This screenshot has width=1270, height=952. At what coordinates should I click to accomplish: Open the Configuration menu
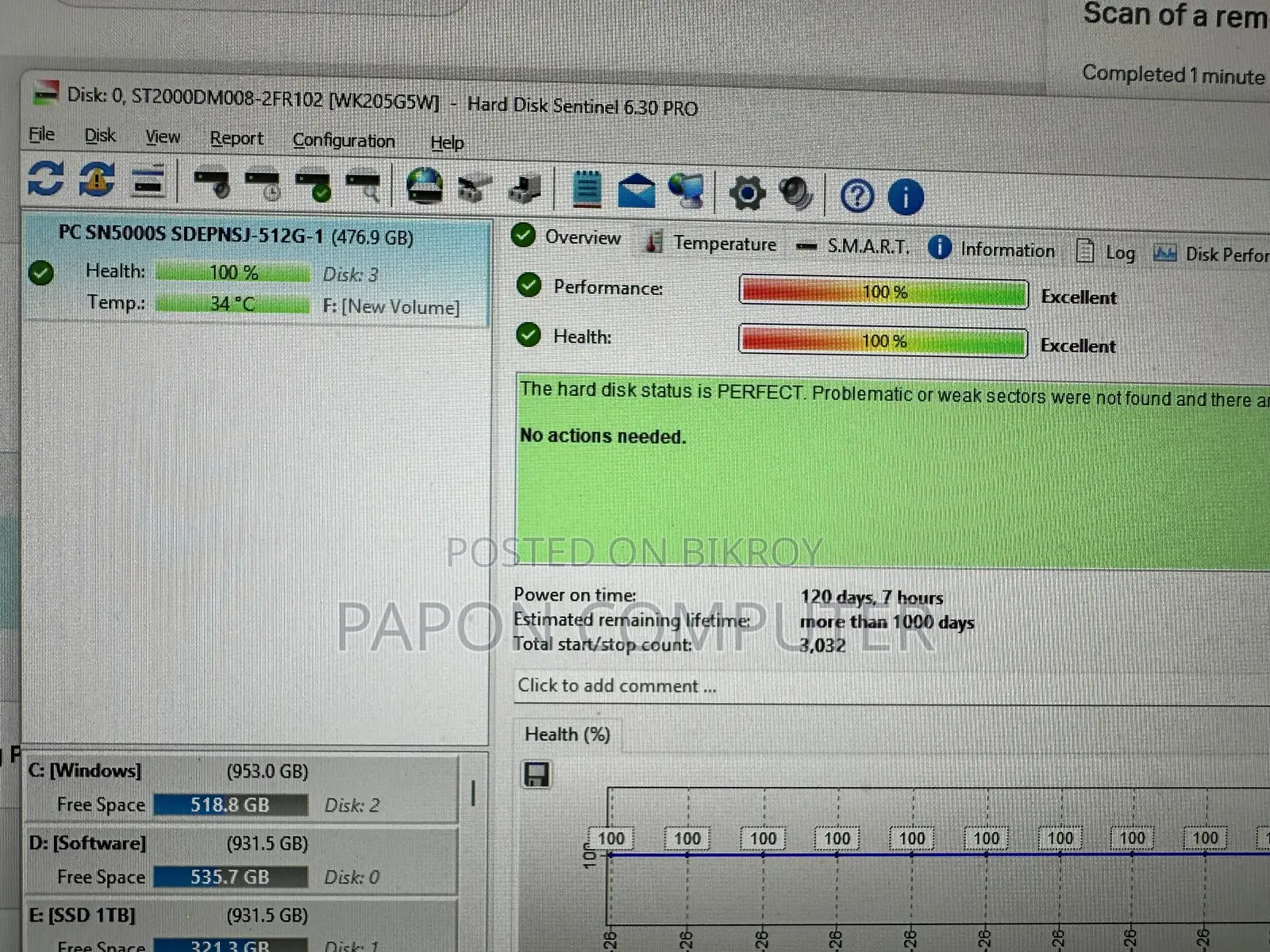point(344,140)
